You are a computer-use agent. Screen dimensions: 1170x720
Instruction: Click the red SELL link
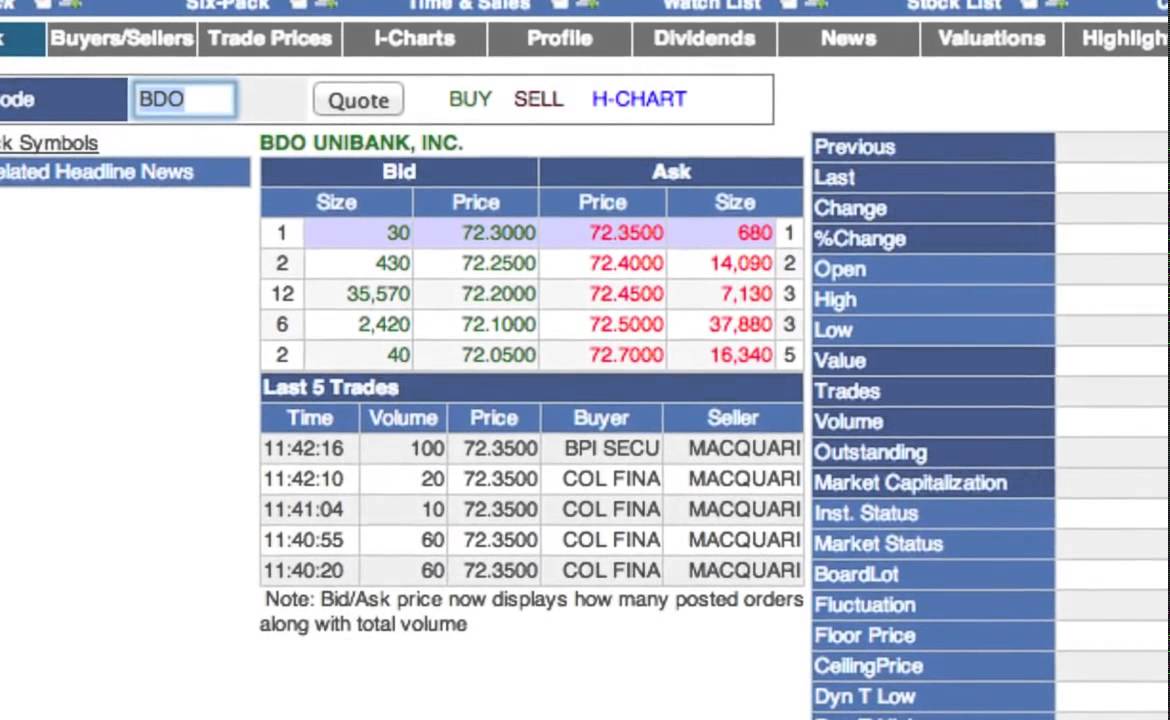pos(538,99)
